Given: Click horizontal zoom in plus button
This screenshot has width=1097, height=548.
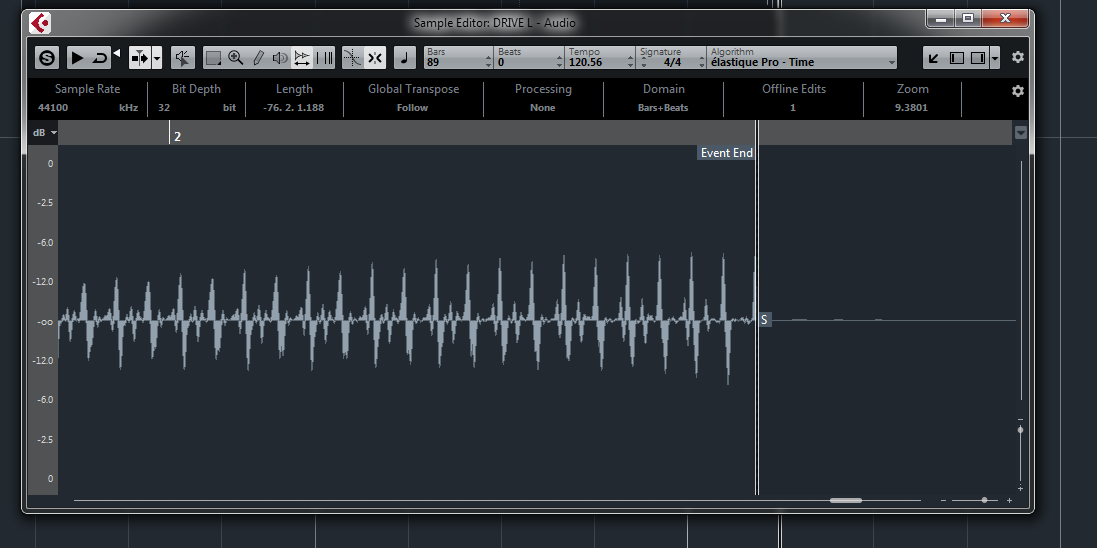Looking at the screenshot, I should point(1010,500).
